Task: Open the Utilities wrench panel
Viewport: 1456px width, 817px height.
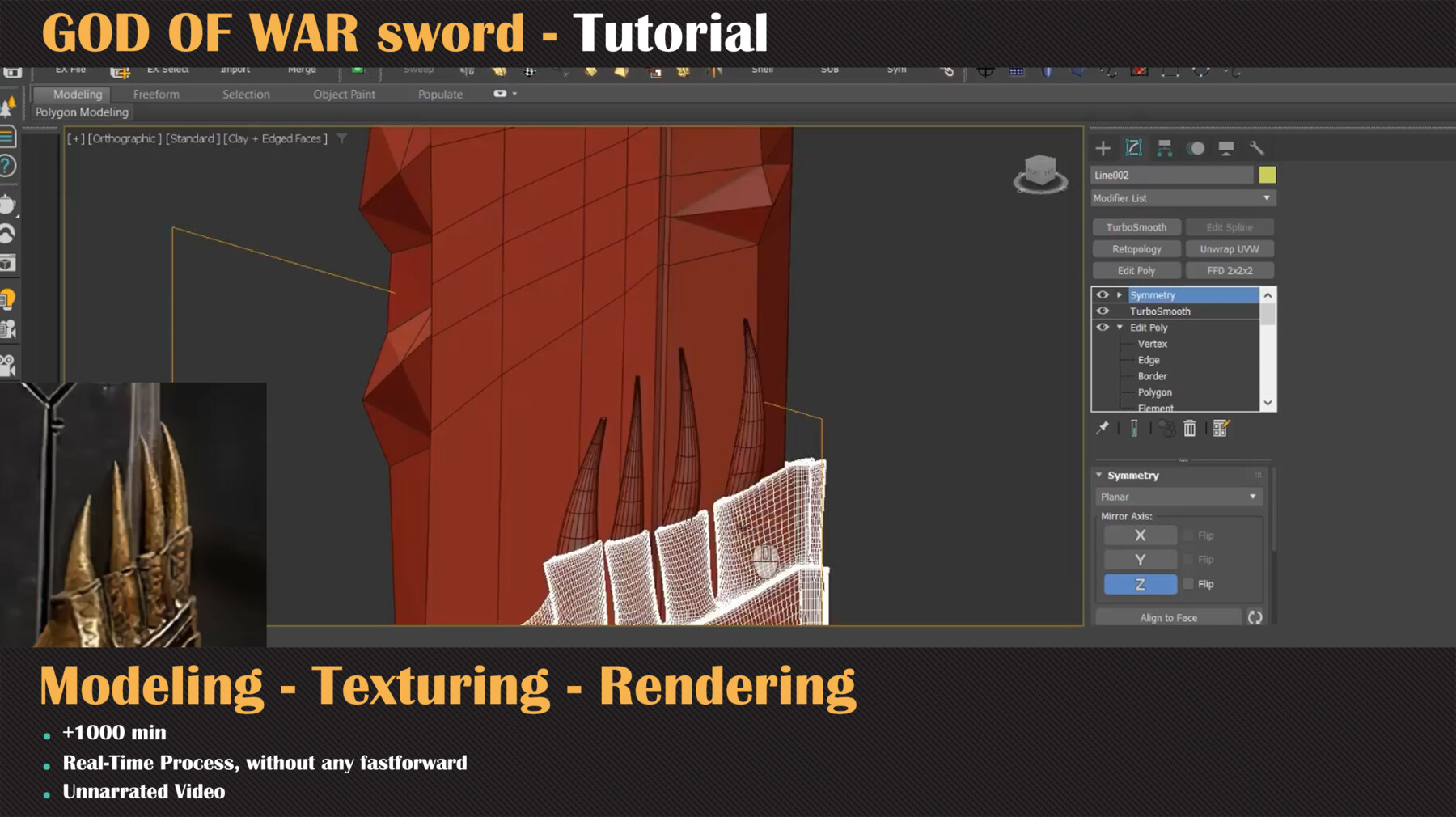Action: click(1256, 148)
